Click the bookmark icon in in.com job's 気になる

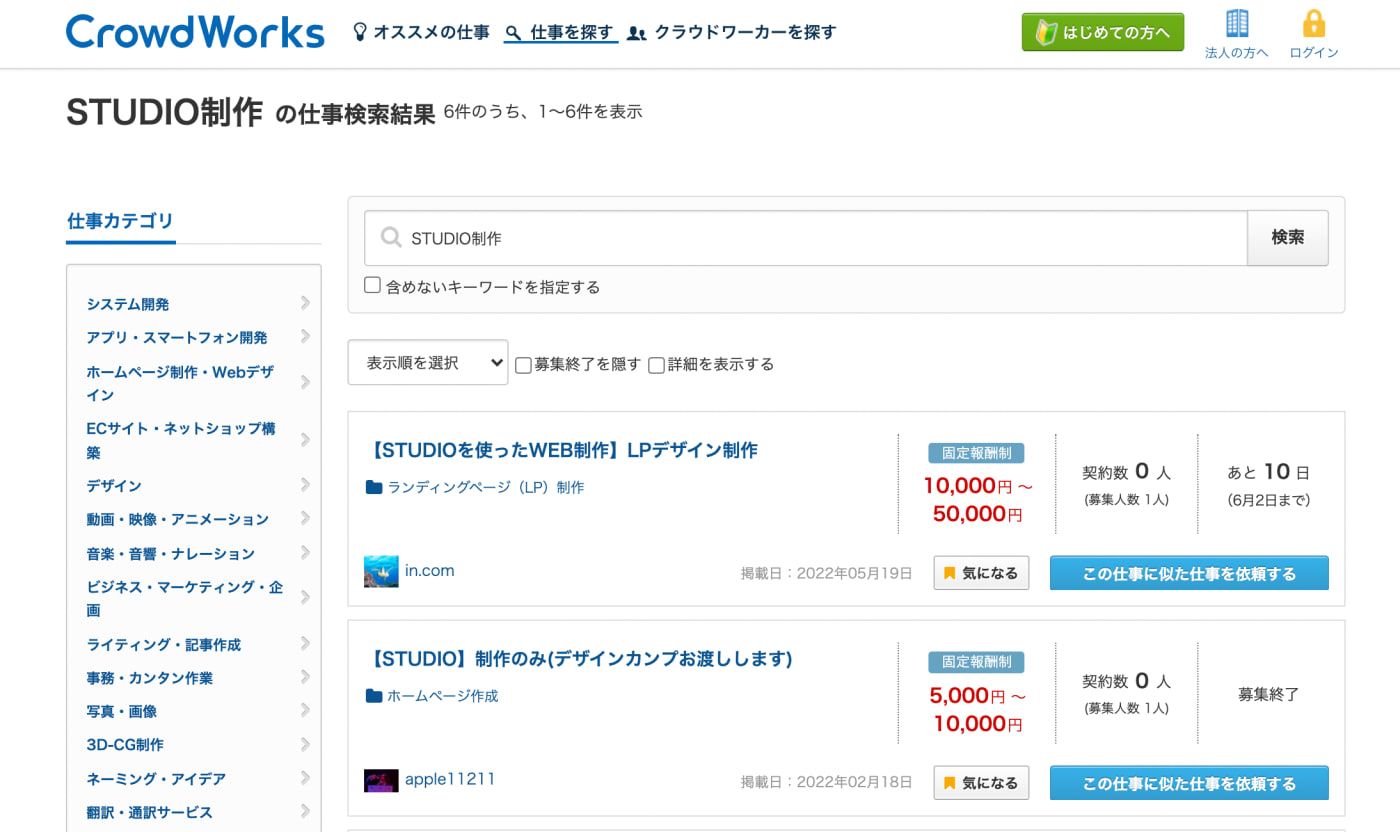(949, 573)
